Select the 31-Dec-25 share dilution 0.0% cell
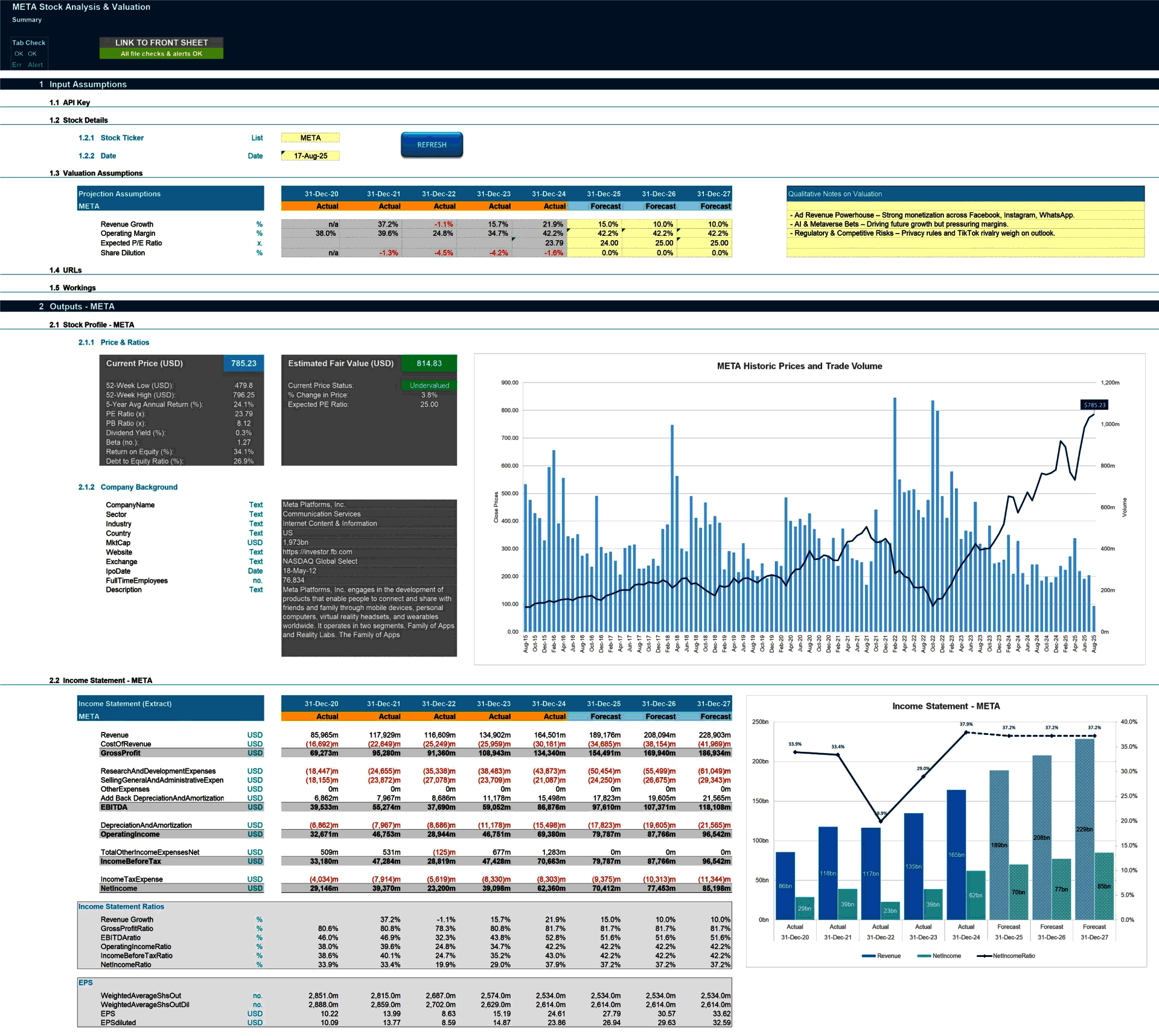Screen dimensions: 1159x1036 595,253
